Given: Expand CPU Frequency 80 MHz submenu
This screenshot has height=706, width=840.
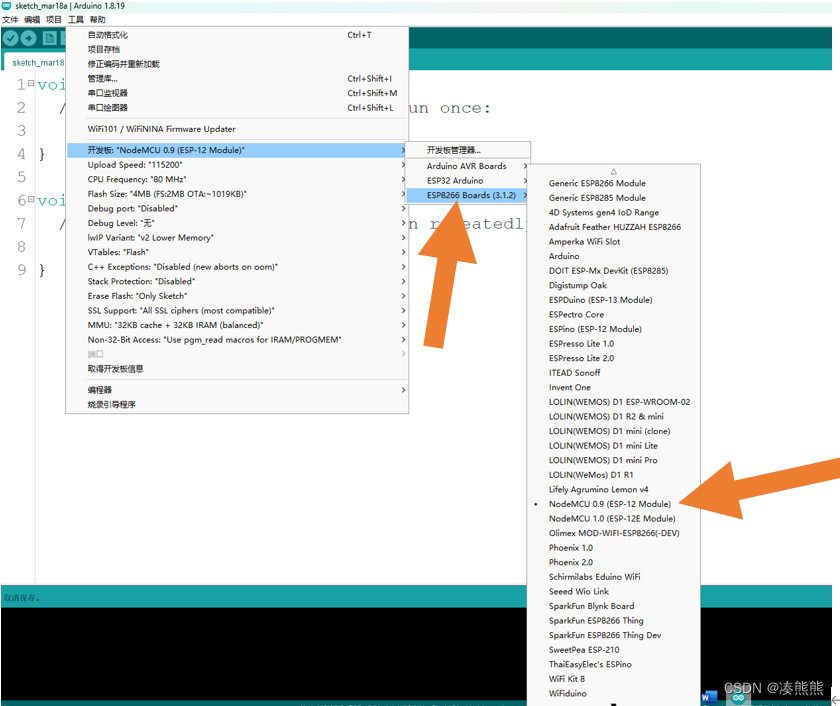Looking at the screenshot, I should 237,179.
